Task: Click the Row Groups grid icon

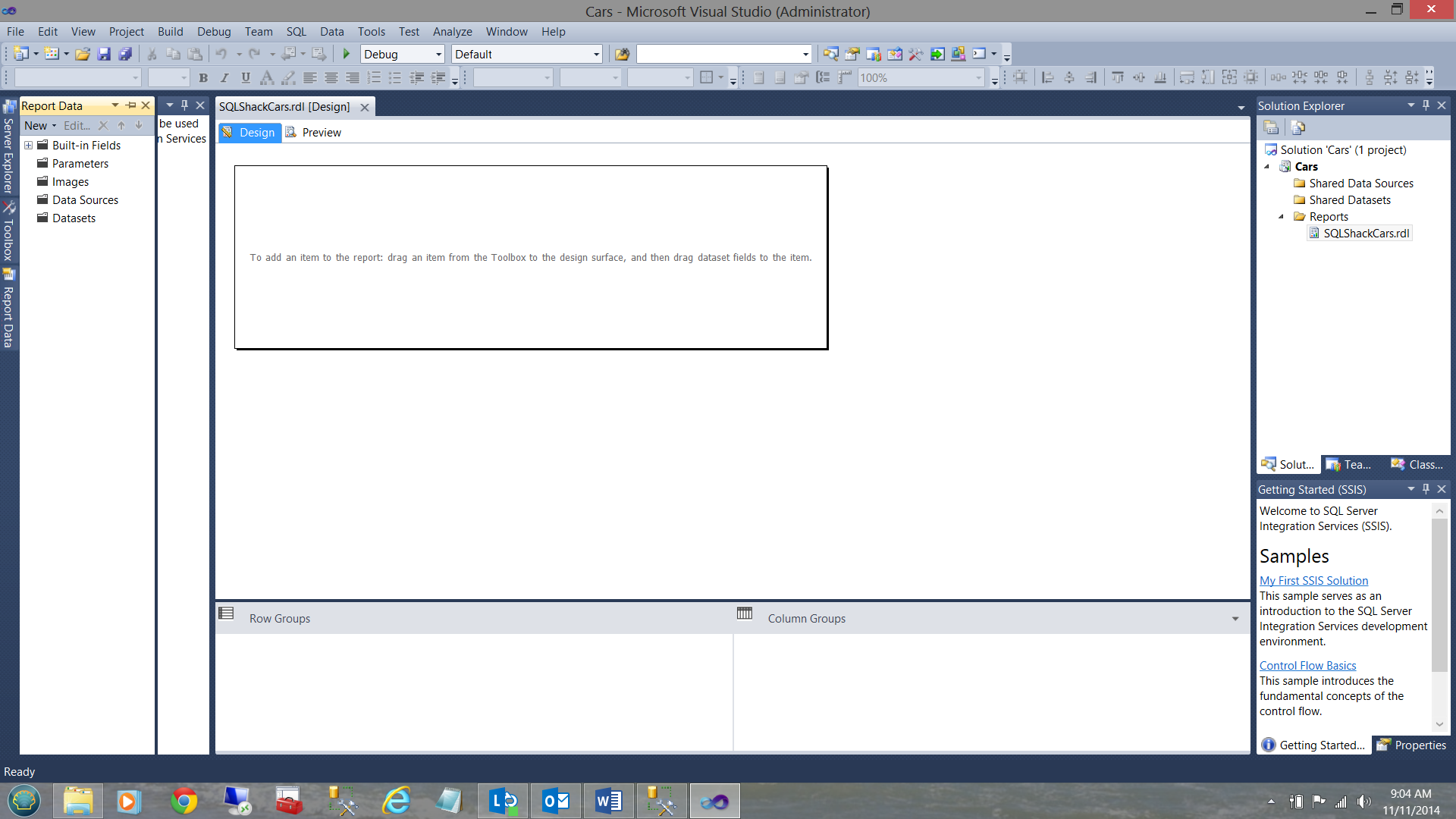Action: pos(226,613)
